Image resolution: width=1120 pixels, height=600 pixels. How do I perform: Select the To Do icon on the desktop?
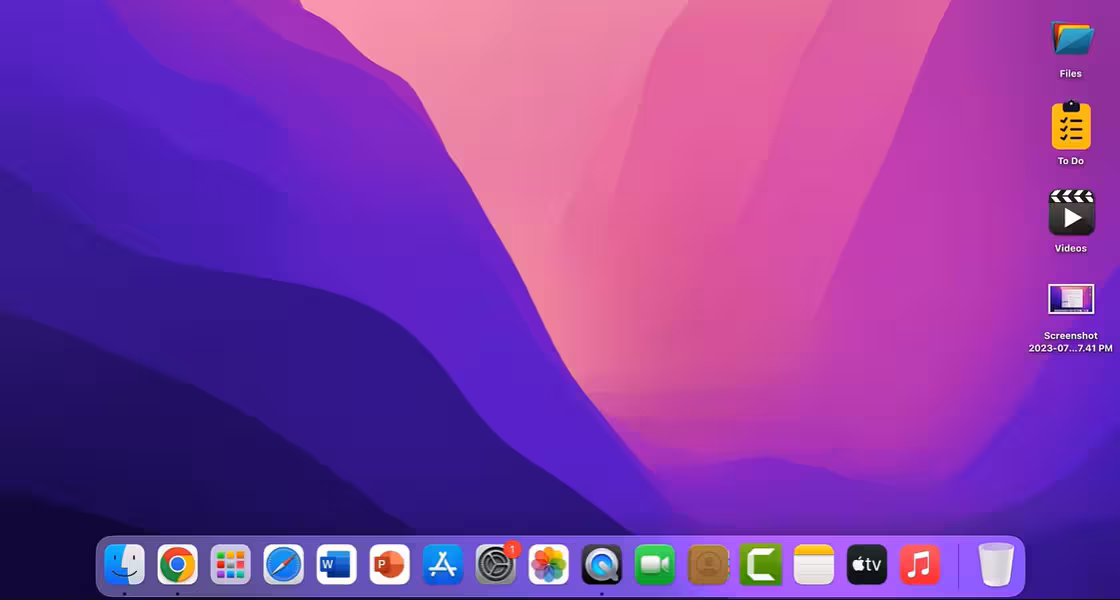coord(1071,124)
